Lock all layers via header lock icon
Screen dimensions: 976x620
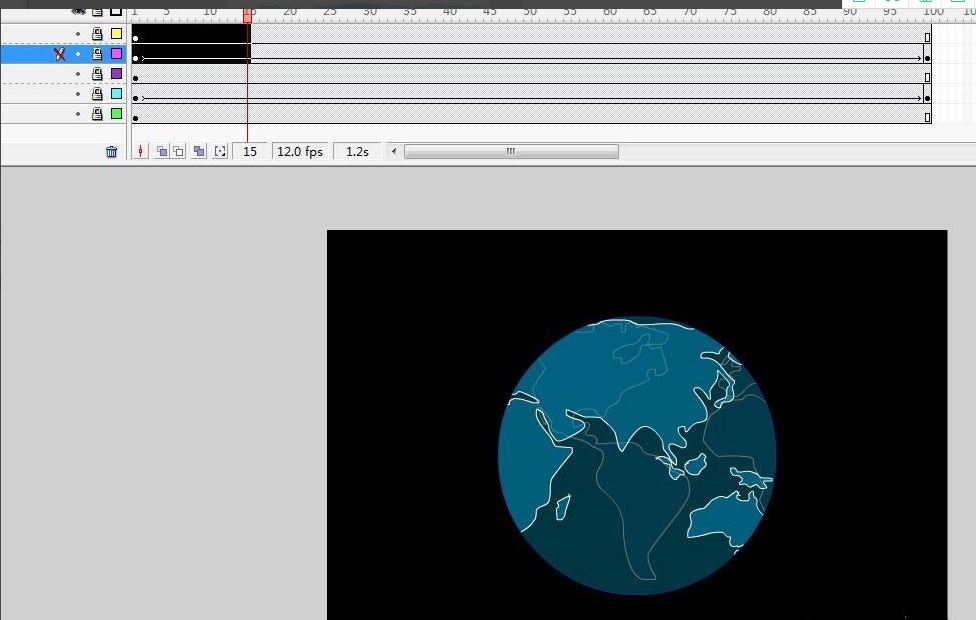tap(97, 11)
